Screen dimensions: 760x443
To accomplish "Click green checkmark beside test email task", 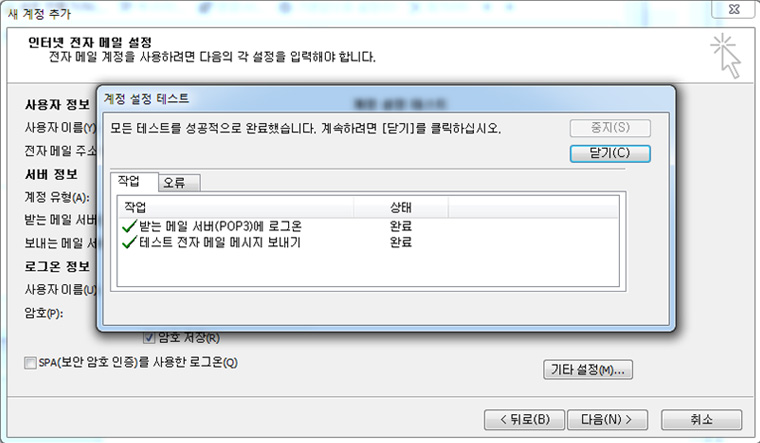I will click(127, 242).
